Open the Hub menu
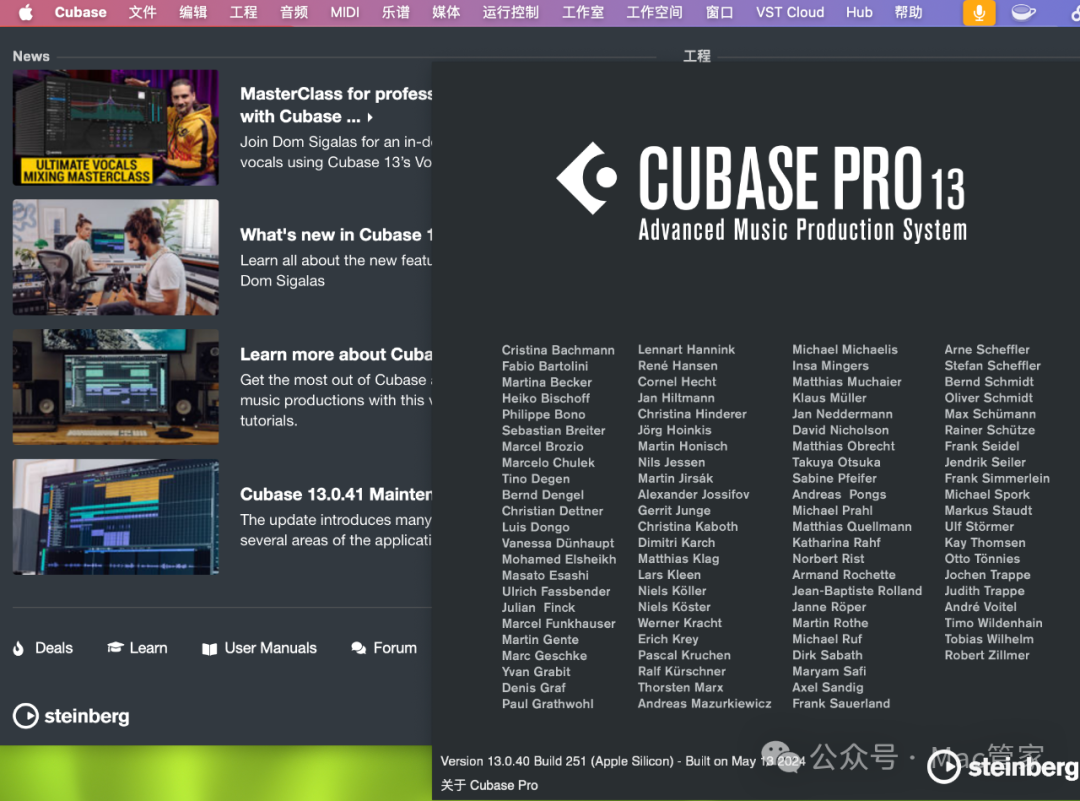This screenshot has width=1080, height=801. (859, 12)
